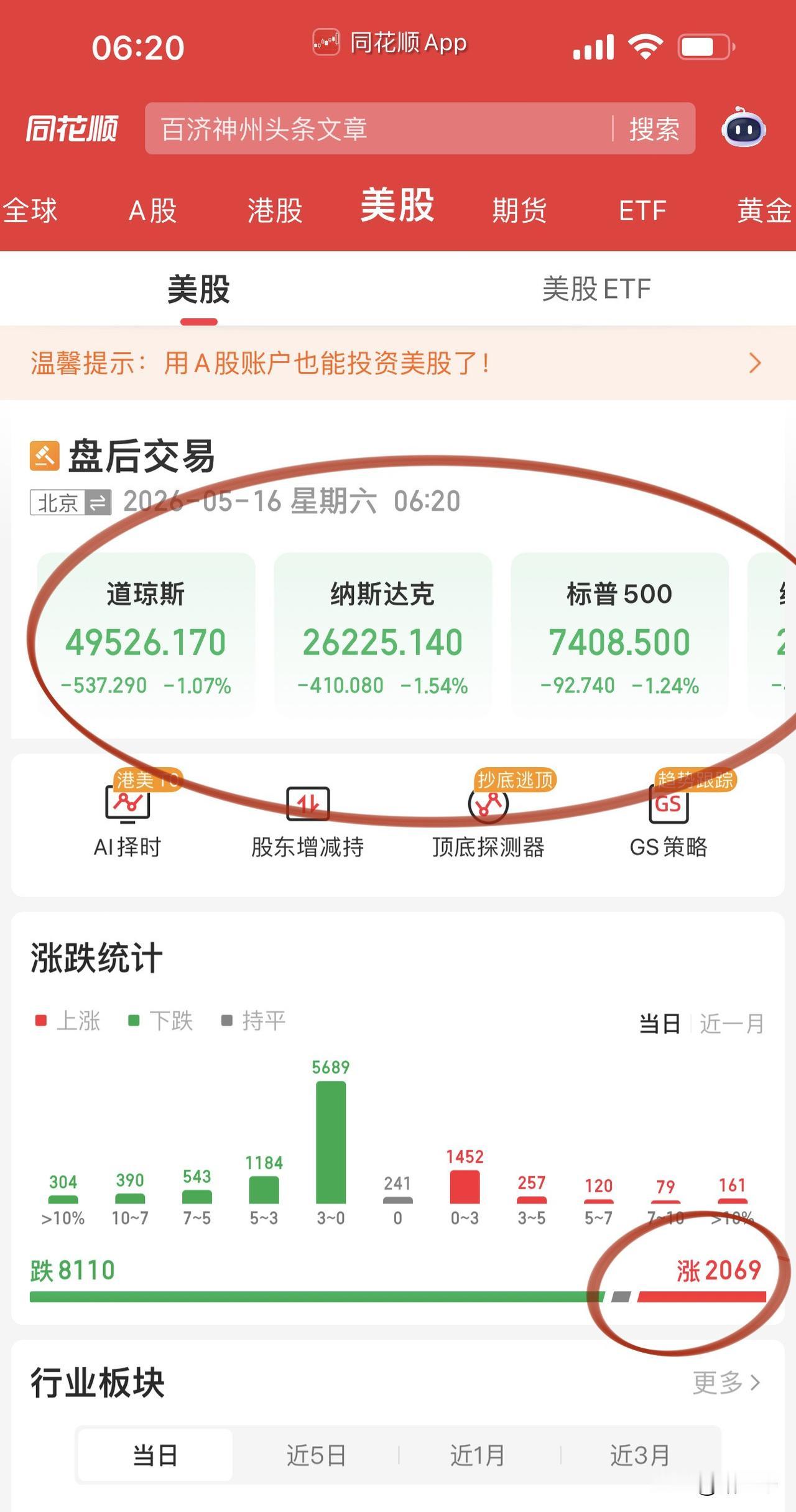Image resolution: width=796 pixels, height=1512 pixels.
Task: Tap the 涨2069 text
Action: point(719,1271)
